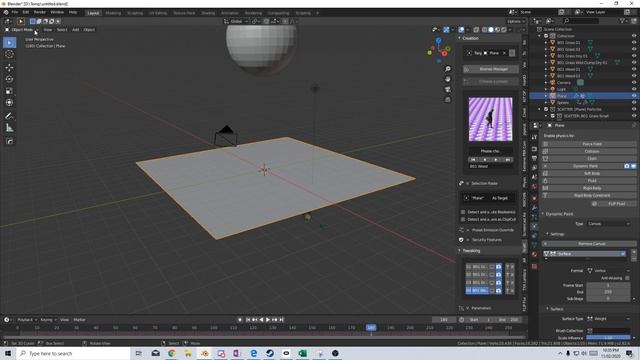This screenshot has height=360, width=640.
Task: Click the Biomes Manager button
Action: pyautogui.click(x=491, y=69)
